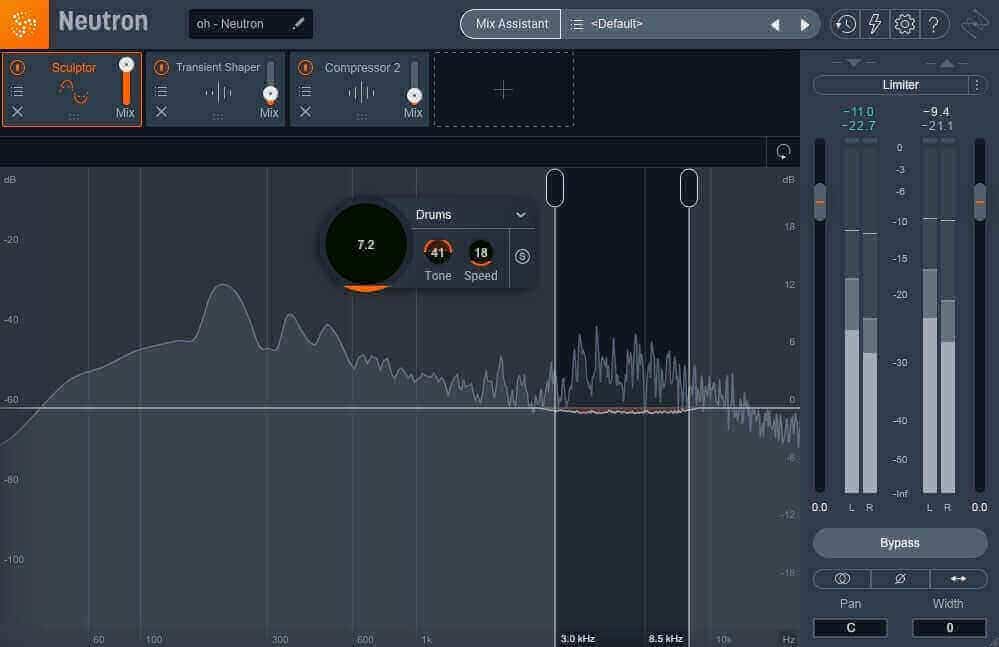This screenshot has height=647, width=999.
Task: Click the output gain fader handle
Action: [x=980, y=202]
